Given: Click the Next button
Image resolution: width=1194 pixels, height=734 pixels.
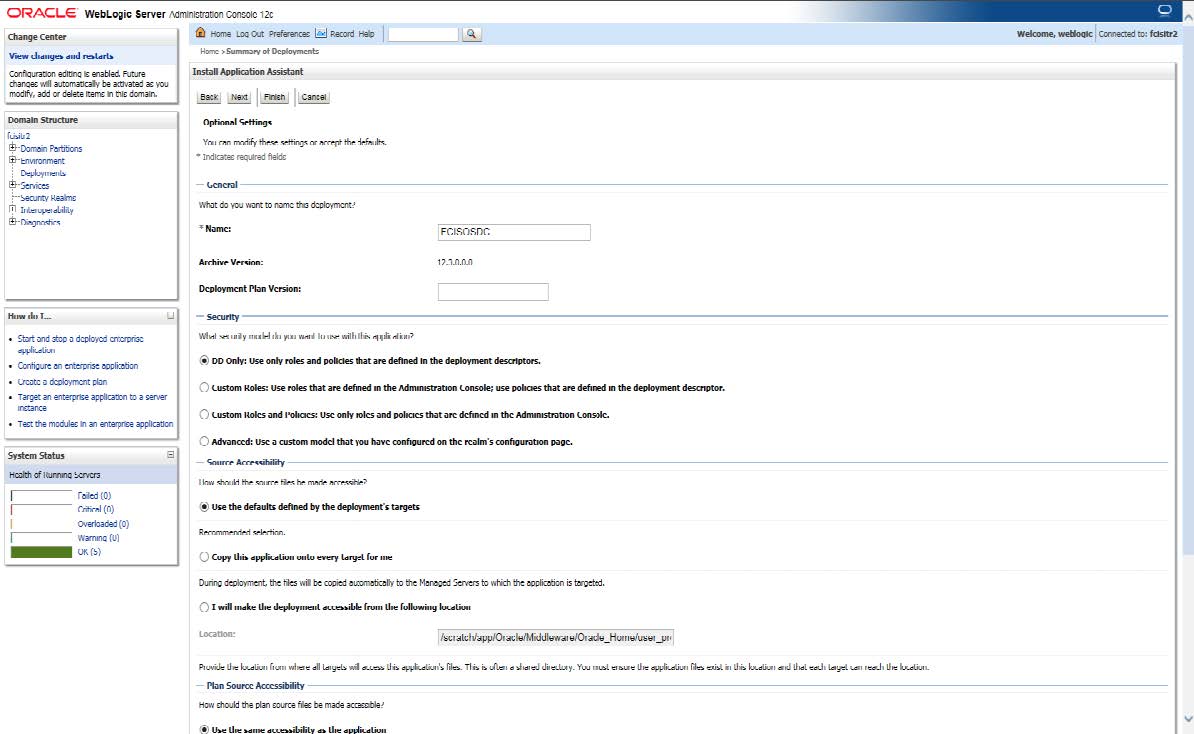Looking at the screenshot, I should pos(239,97).
